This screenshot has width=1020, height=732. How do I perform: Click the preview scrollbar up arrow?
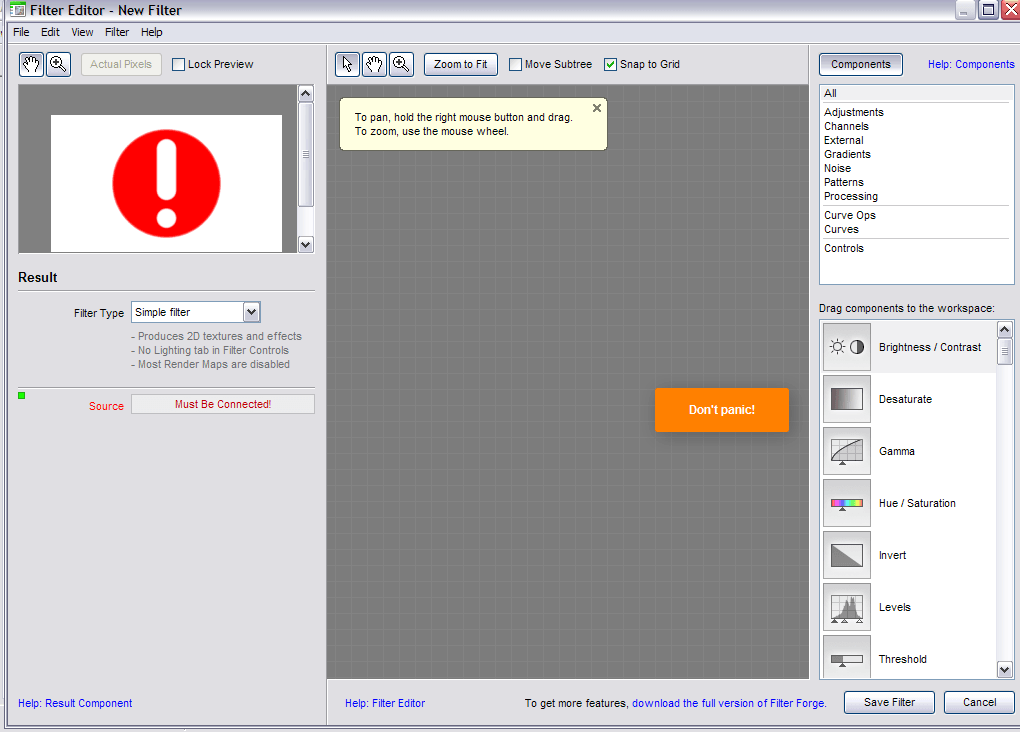pyautogui.click(x=306, y=93)
